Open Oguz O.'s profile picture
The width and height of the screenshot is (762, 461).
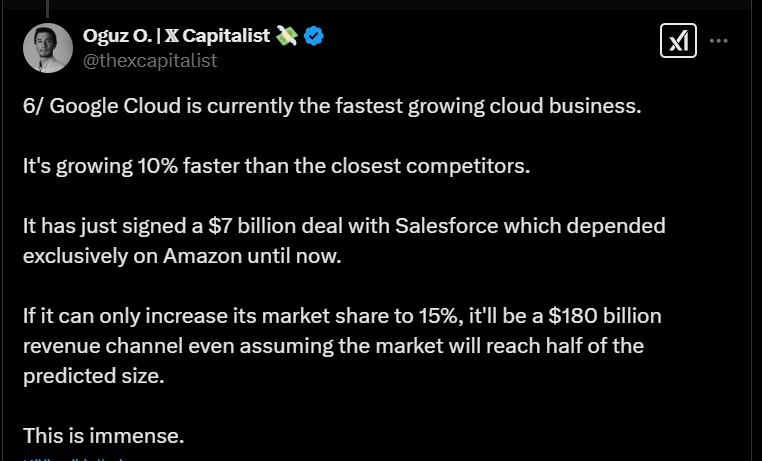[x=48, y=48]
